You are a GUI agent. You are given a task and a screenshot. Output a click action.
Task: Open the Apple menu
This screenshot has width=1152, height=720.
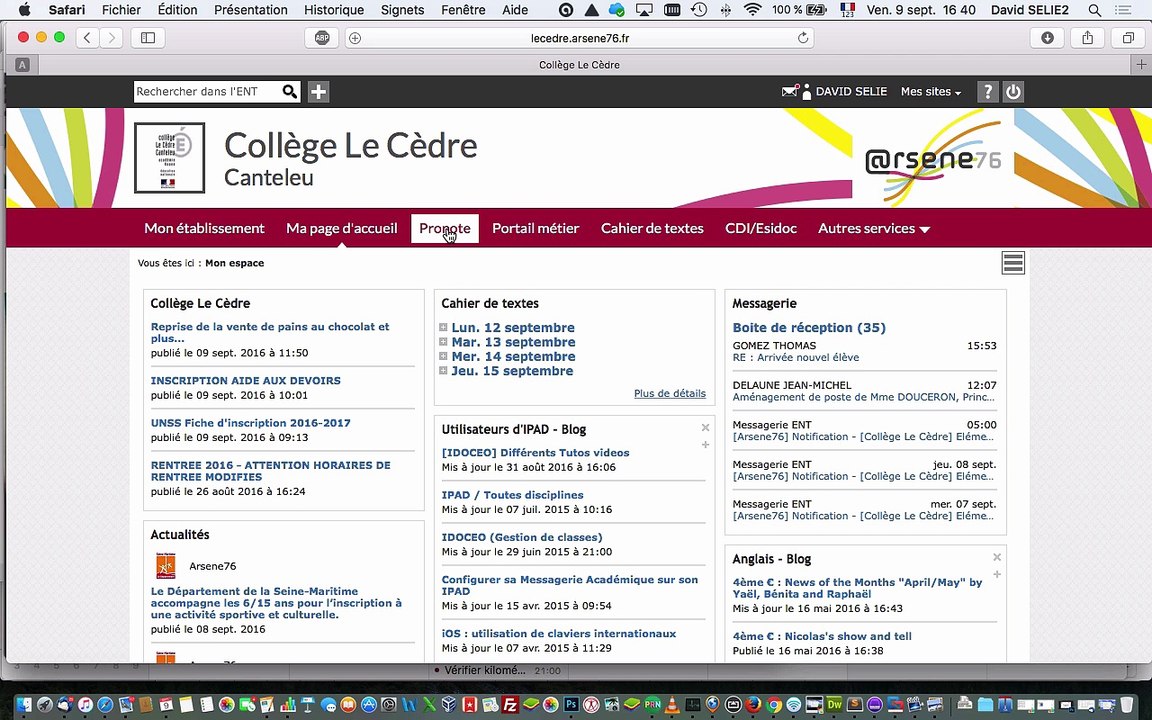[24, 10]
